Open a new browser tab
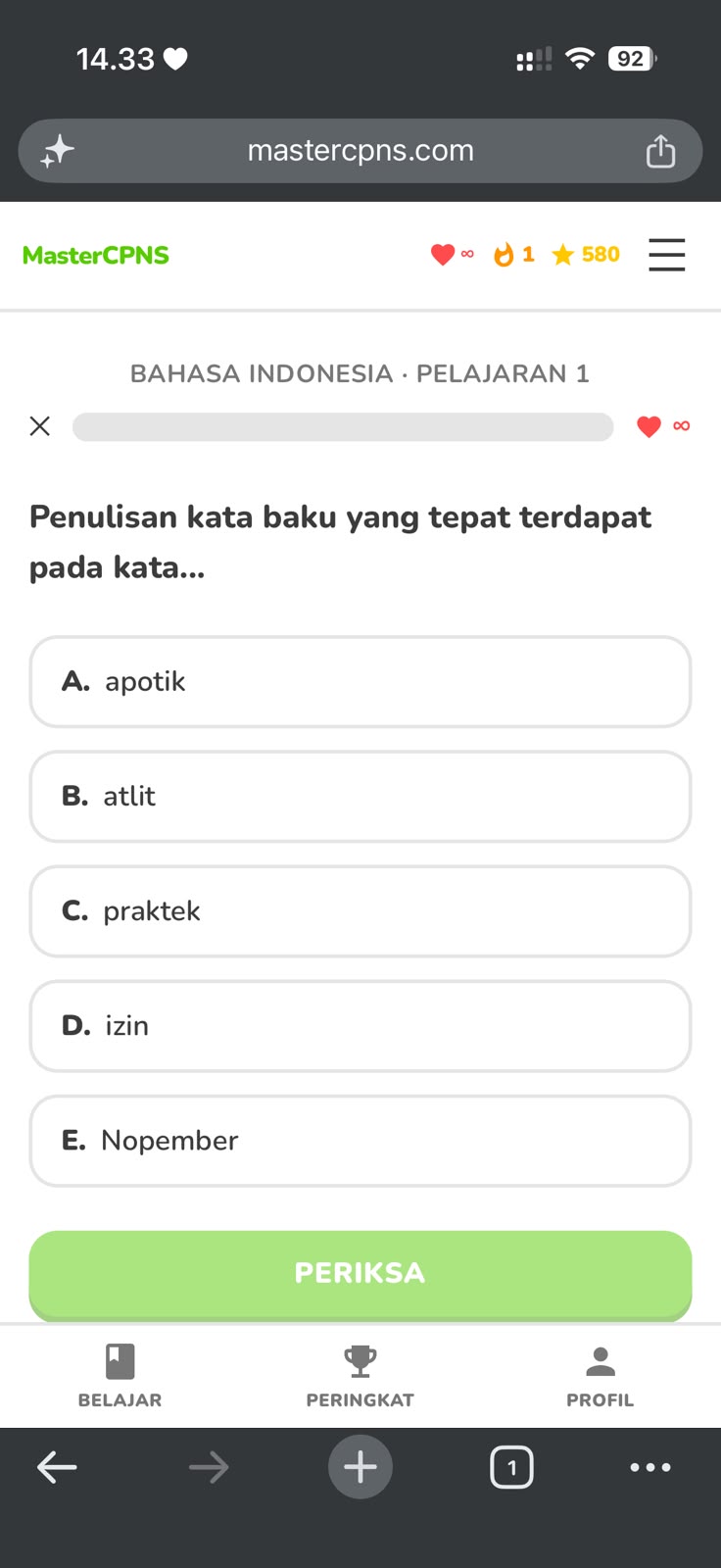Screen dimensions: 721x1568 pos(360,1467)
